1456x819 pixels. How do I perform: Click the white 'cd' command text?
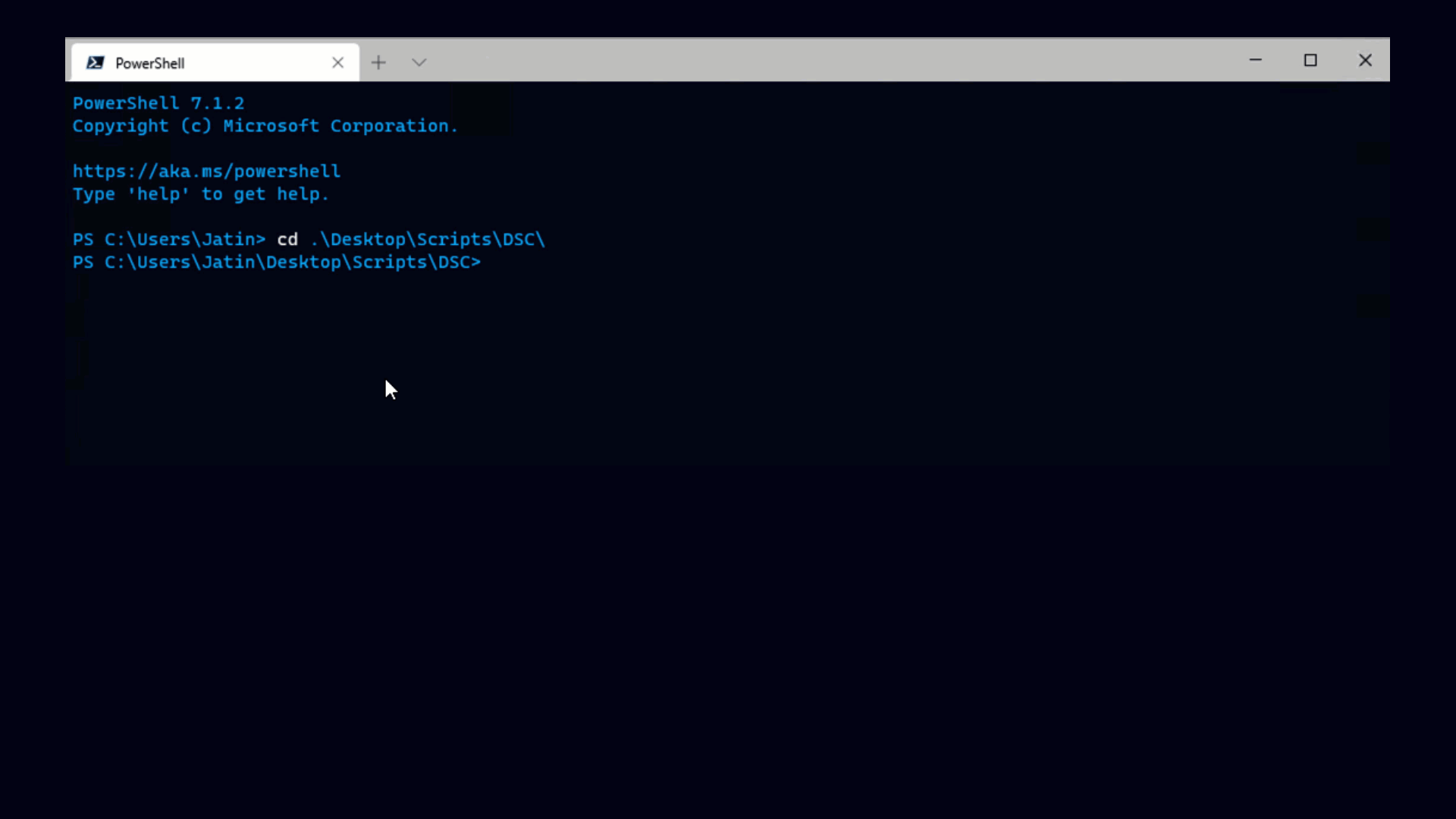pos(287,240)
